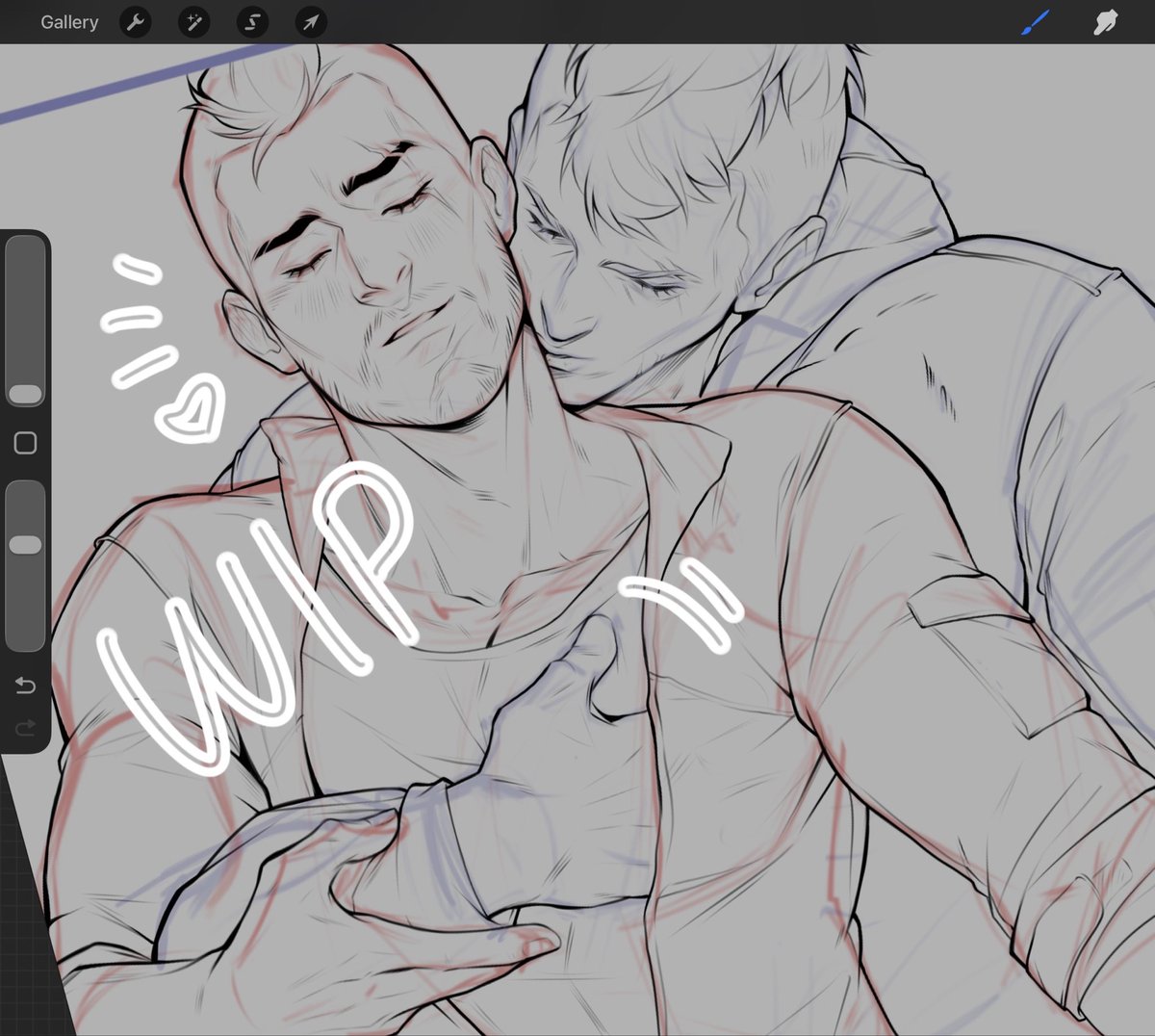Activate the Transform arrow tool

click(310, 22)
